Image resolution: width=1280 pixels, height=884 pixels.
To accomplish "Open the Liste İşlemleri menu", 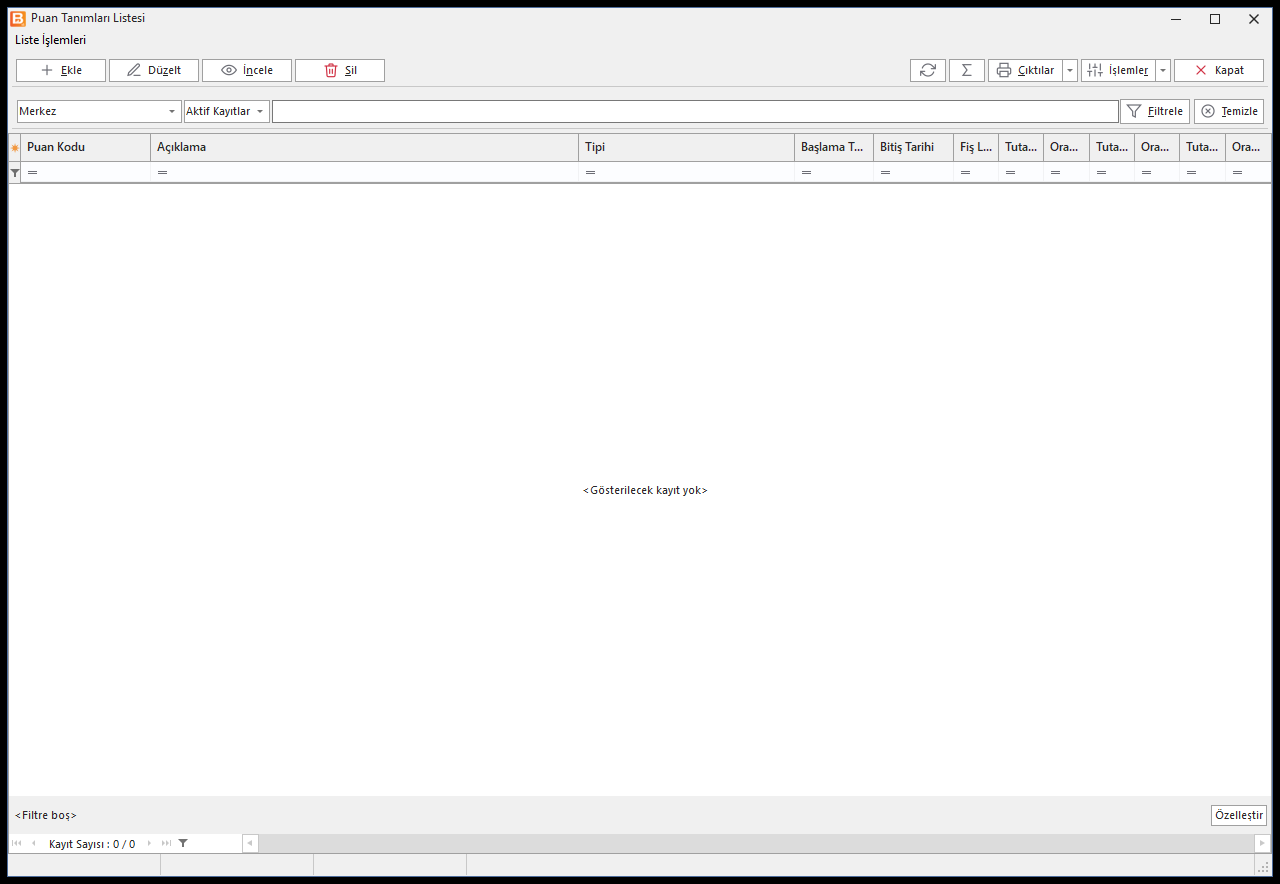I will (51, 40).
